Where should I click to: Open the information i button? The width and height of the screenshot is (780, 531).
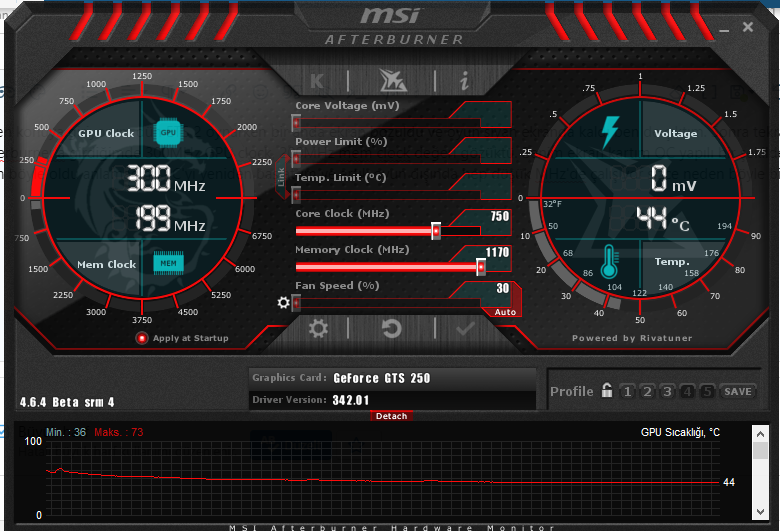(464, 81)
